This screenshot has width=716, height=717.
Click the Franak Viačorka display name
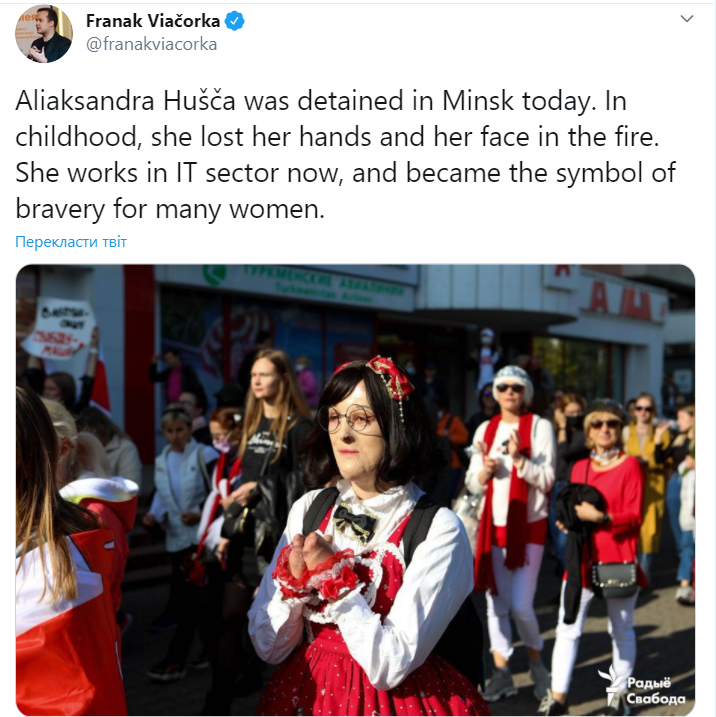(x=153, y=21)
